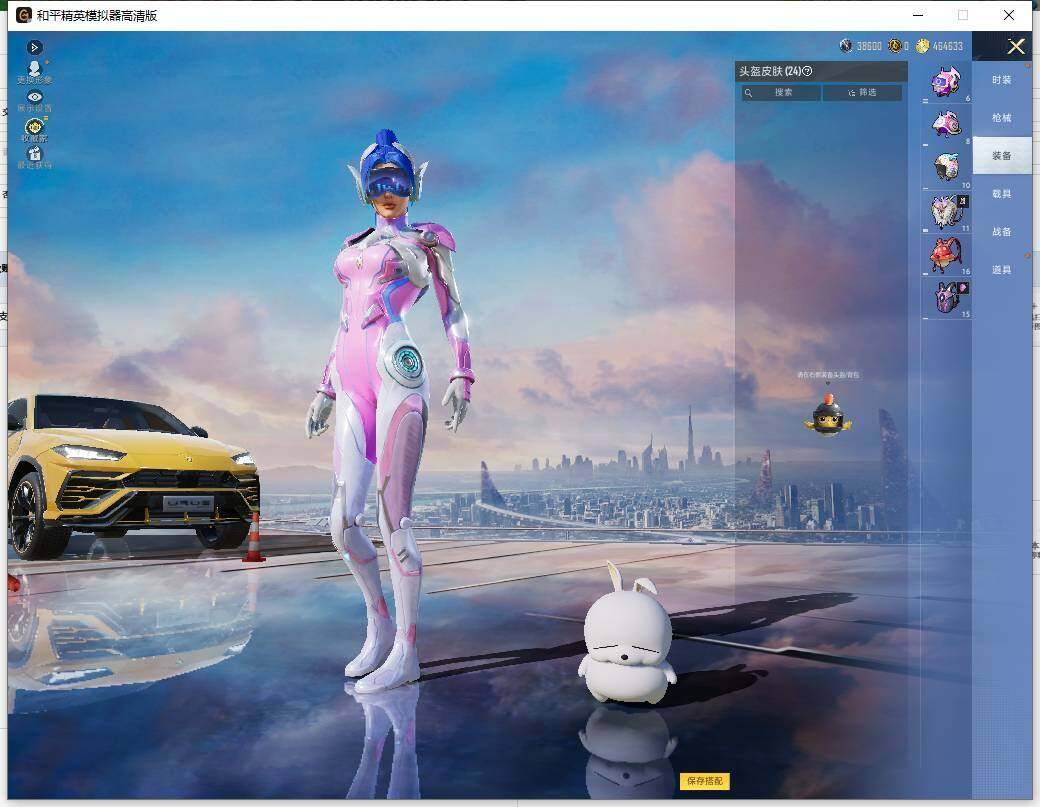Image resolution: width=1040 pixels, height=807 pixels.
Task: Close the emulator window
Action: tap(1009, 15)
